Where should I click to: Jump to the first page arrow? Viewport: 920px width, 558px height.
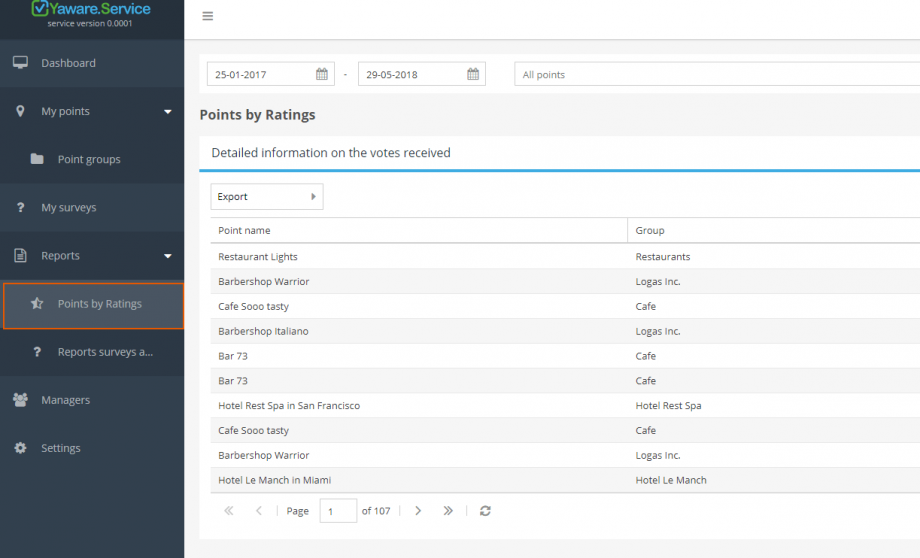pyautogui.click(x=229, y=511)
